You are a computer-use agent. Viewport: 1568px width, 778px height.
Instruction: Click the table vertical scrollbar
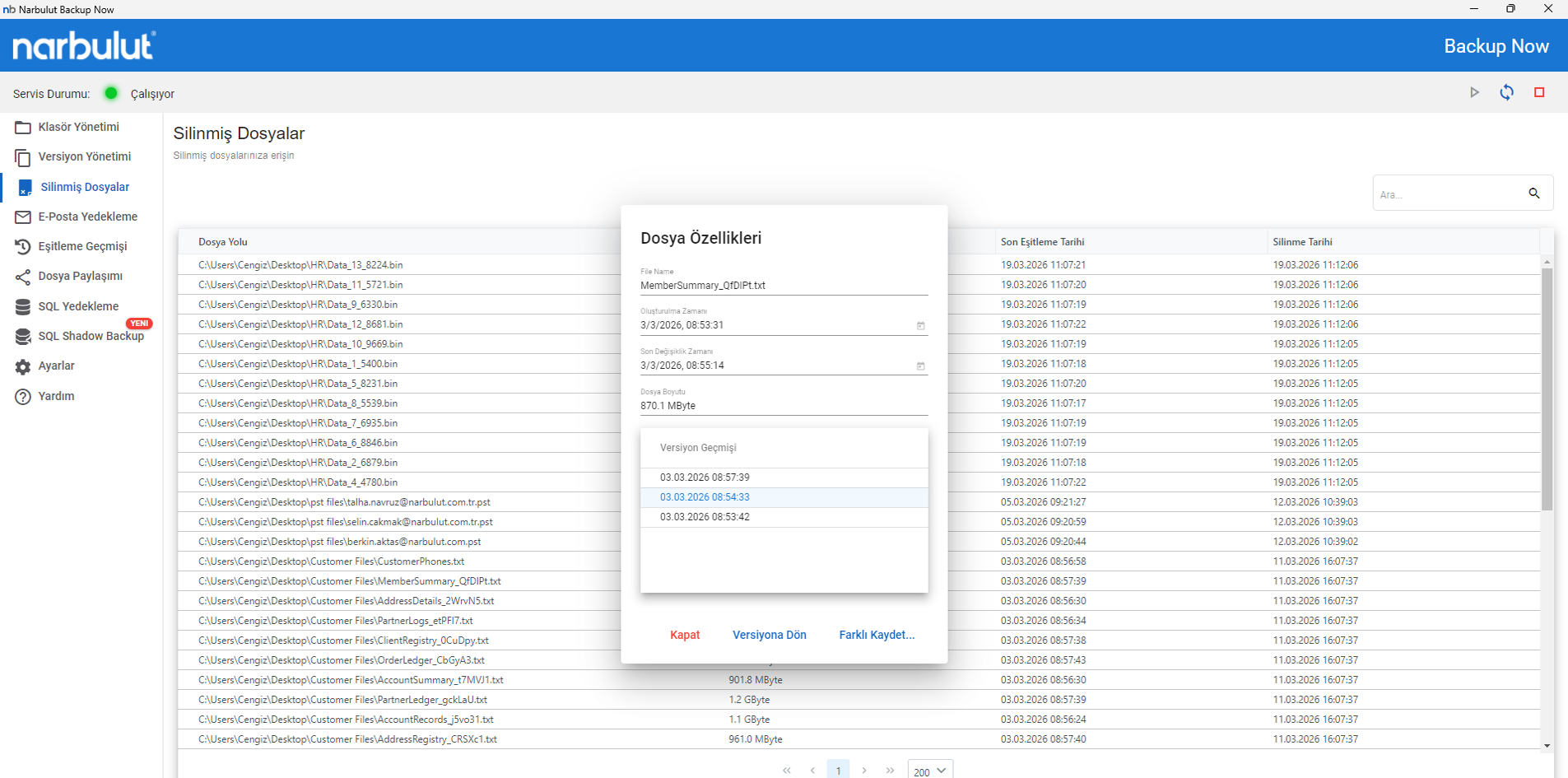(x=1547, y=387)
